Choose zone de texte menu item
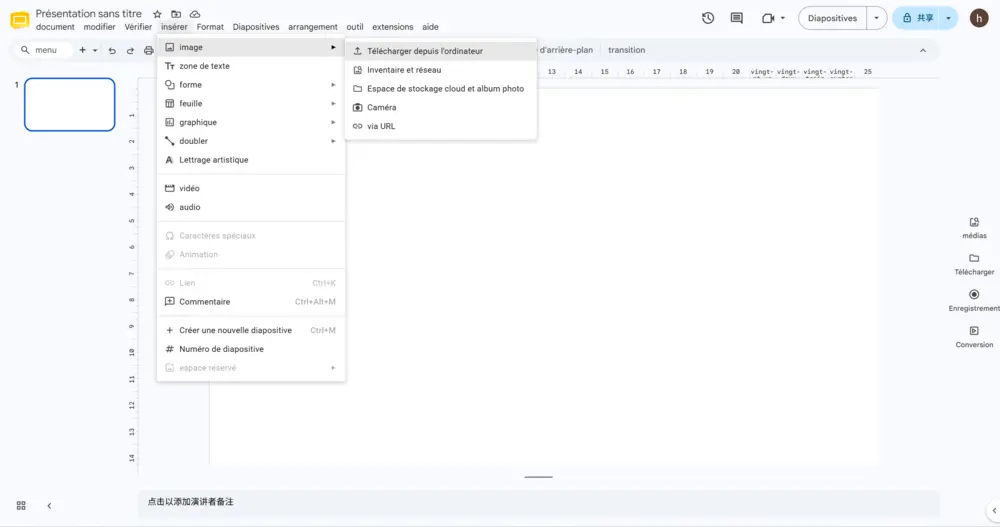The image size is (1000, 527). pyautogui.click(x=251, y=66)
